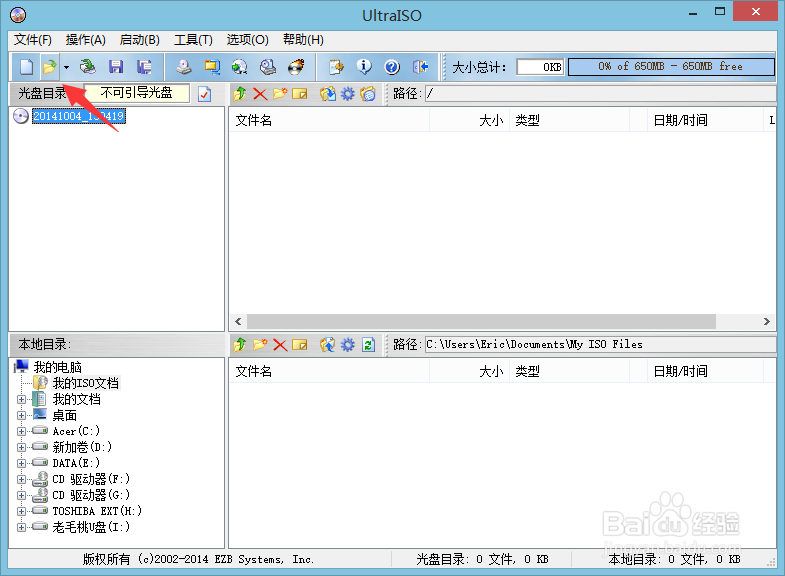Click the gear settings icon in disc pane toolbar
This screenshot has height=576, width=785.
point(348,94)
